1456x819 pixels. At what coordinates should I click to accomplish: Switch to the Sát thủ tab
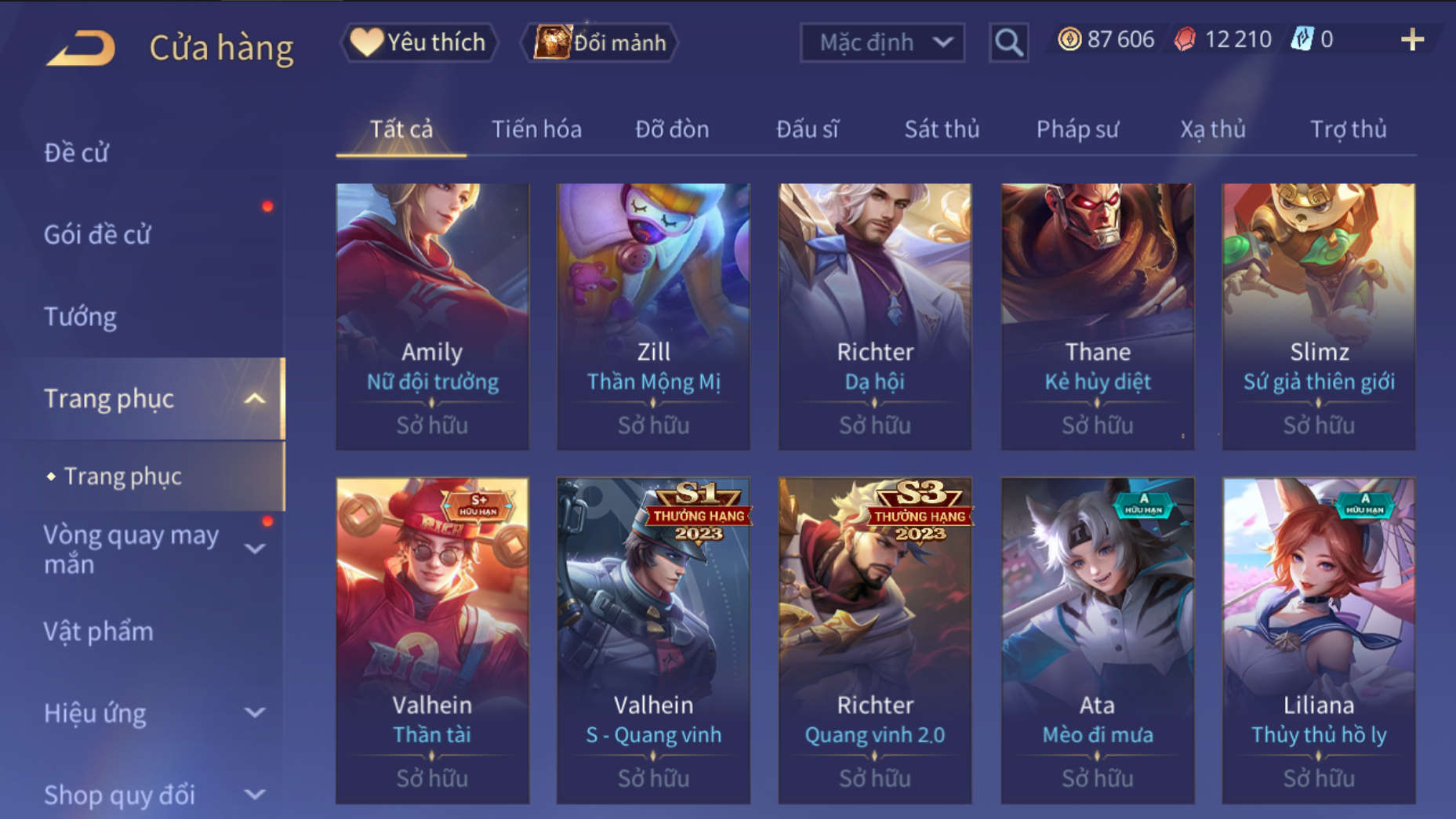click(x=942, y=129)
